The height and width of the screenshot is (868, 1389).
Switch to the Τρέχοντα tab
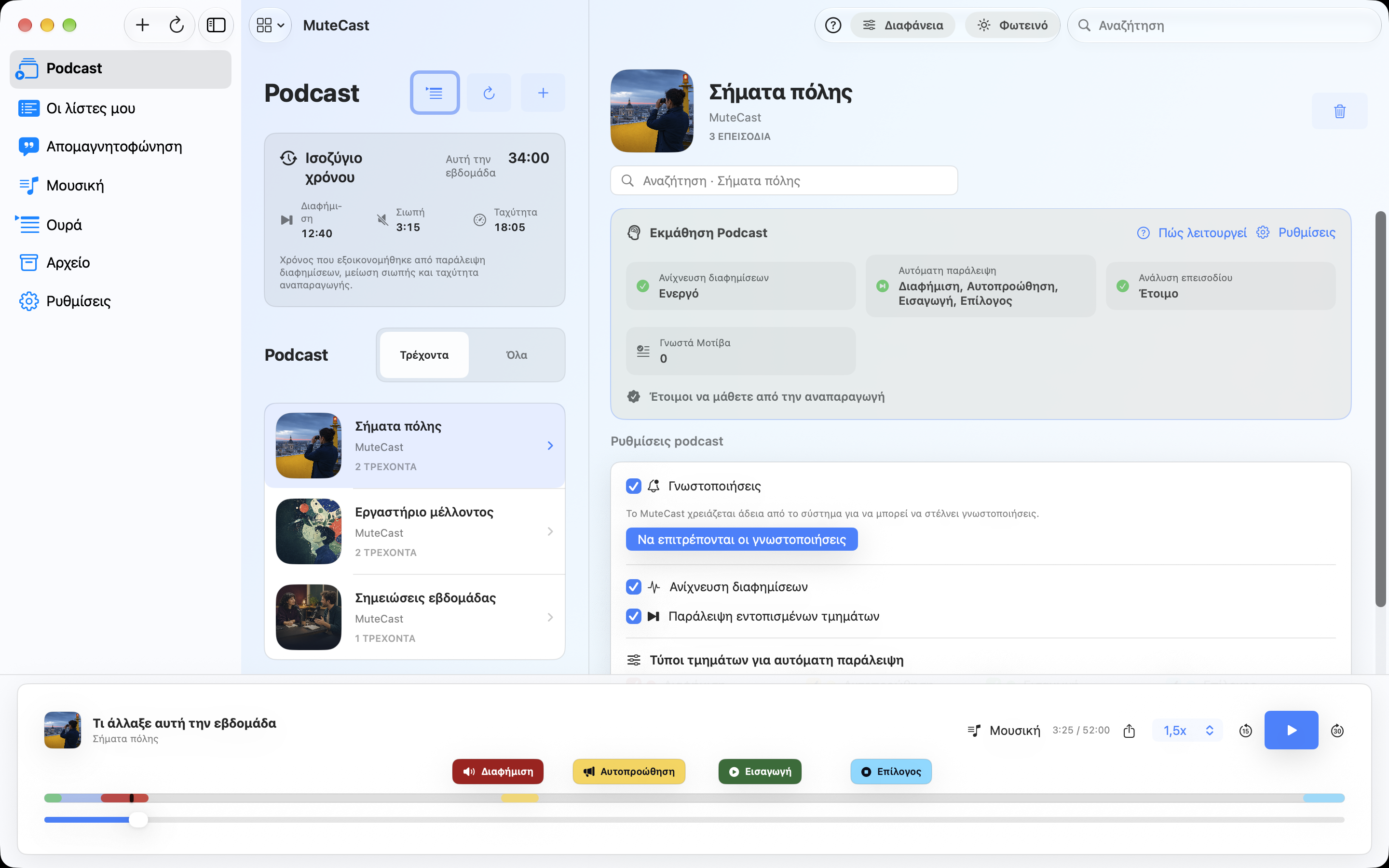424,355
